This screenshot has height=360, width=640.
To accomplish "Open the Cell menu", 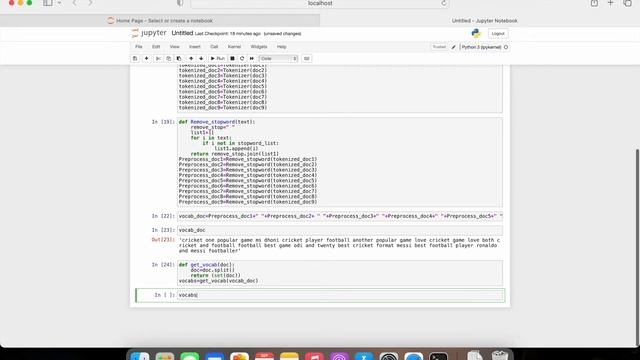I will click(x=214, y=47).
